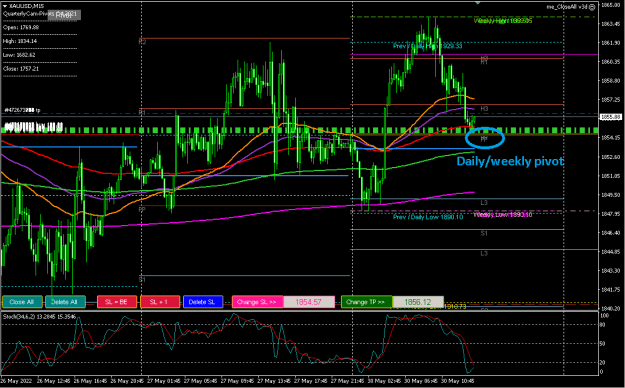Screen dimensions: 625x388
Task: Click the R2 pivot level label
Action: tap(142, 41)
